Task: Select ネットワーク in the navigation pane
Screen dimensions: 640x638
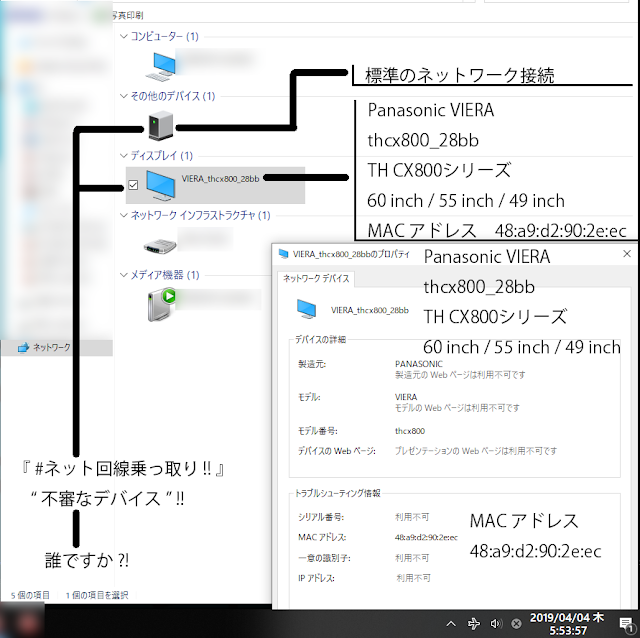Action: coord(57,347)
